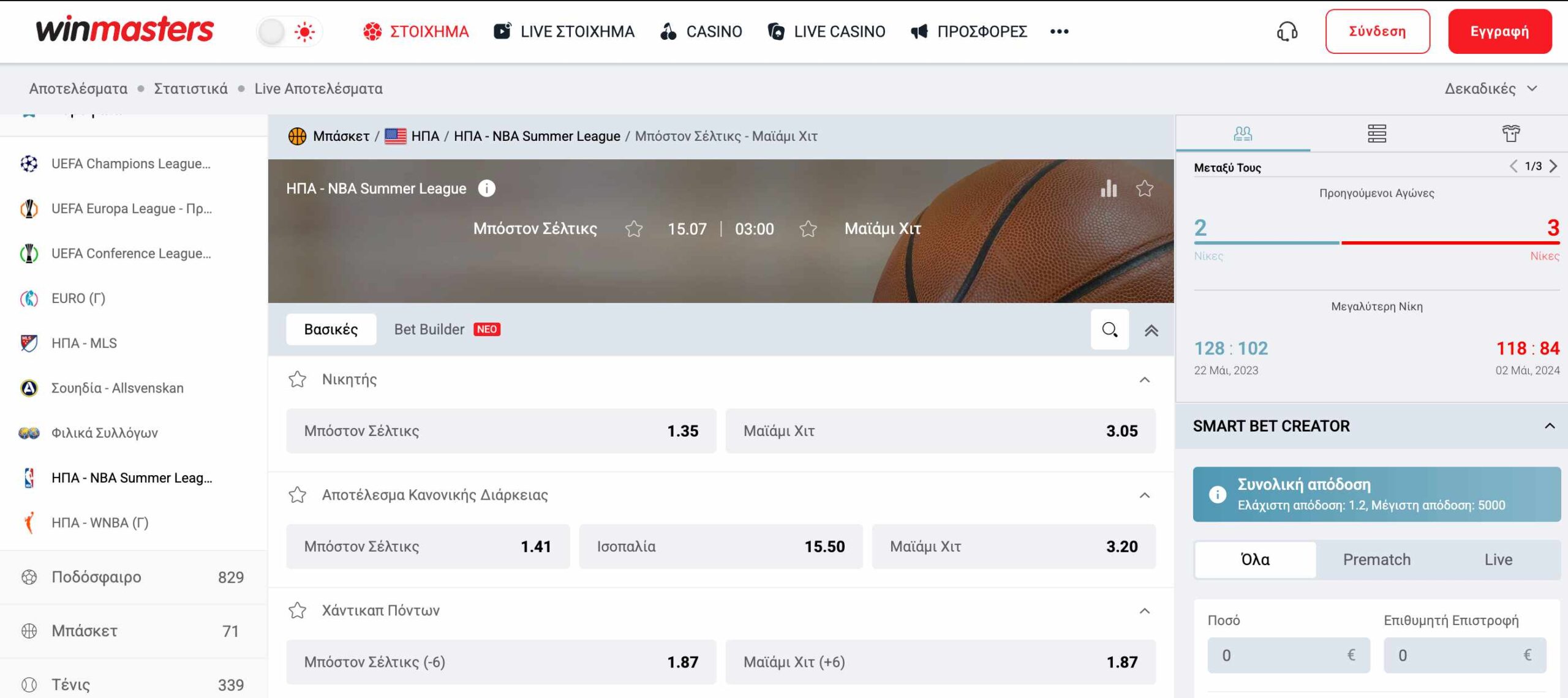Open match statistics bar chart icon
1568x698 pixels.
(x=1109, y=189)
